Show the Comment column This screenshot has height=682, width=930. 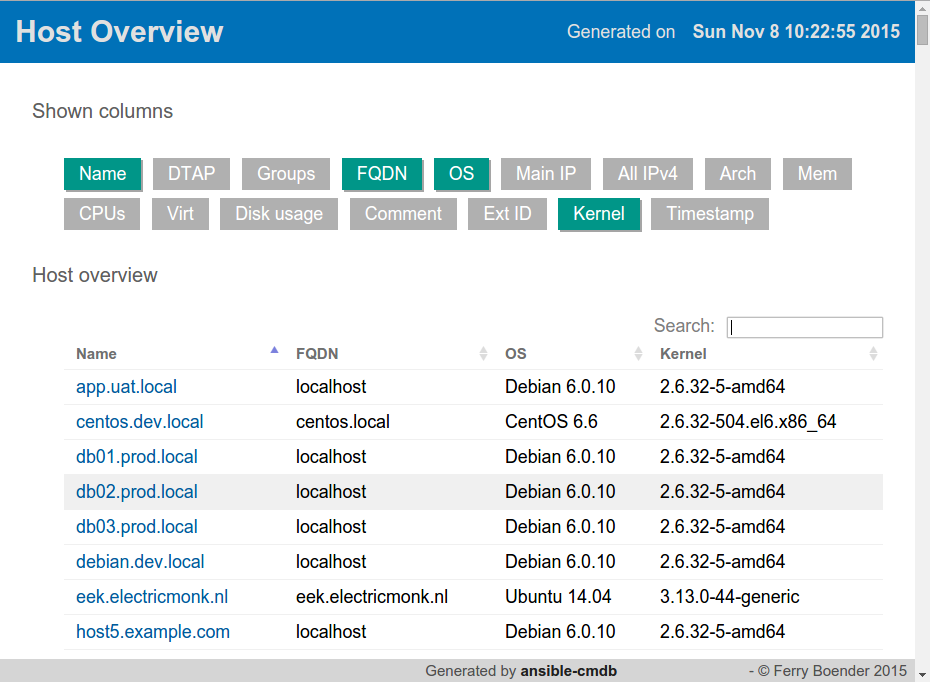[x=403, y=213]
